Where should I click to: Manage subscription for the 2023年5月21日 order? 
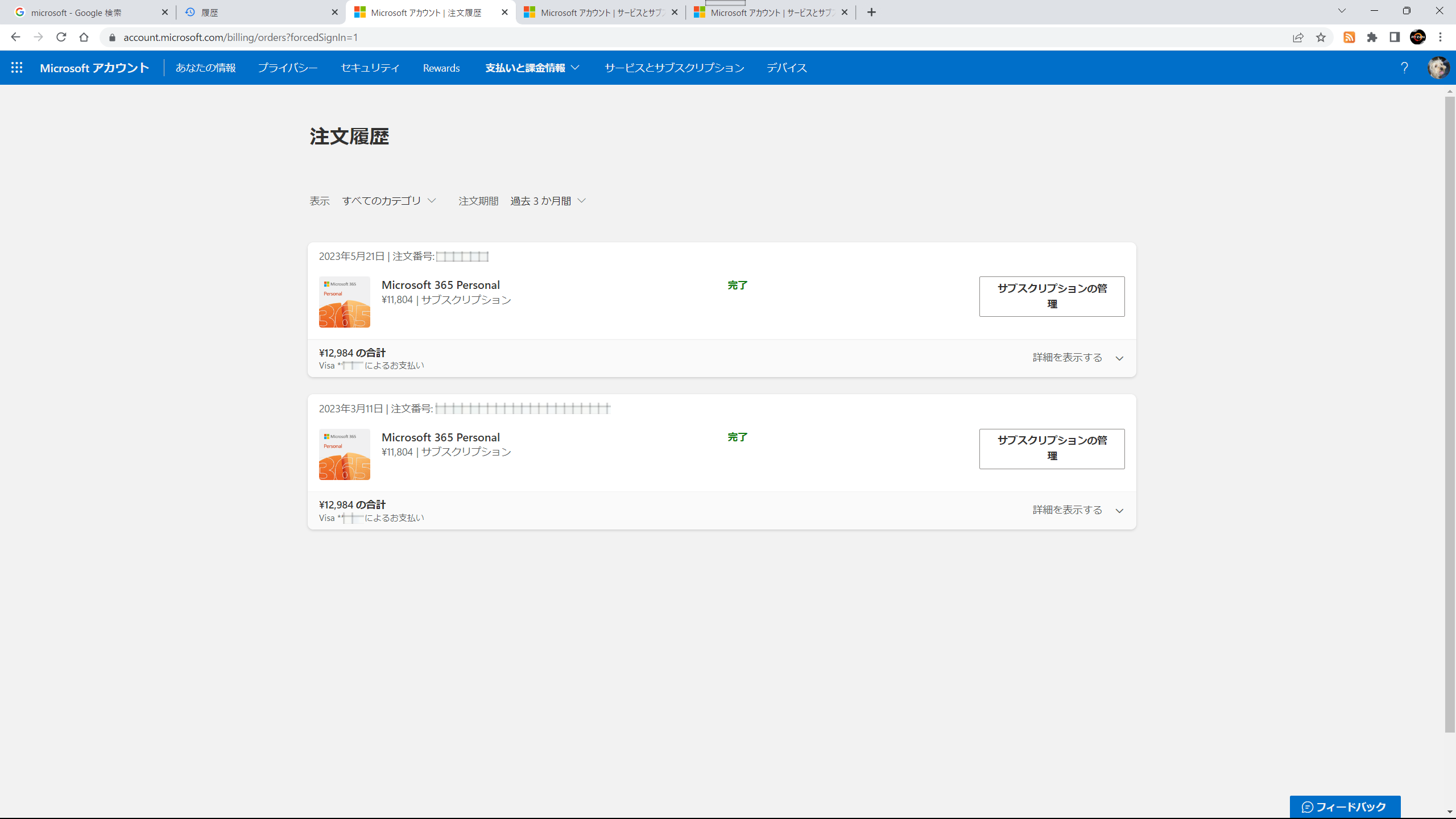[1052, 296]
